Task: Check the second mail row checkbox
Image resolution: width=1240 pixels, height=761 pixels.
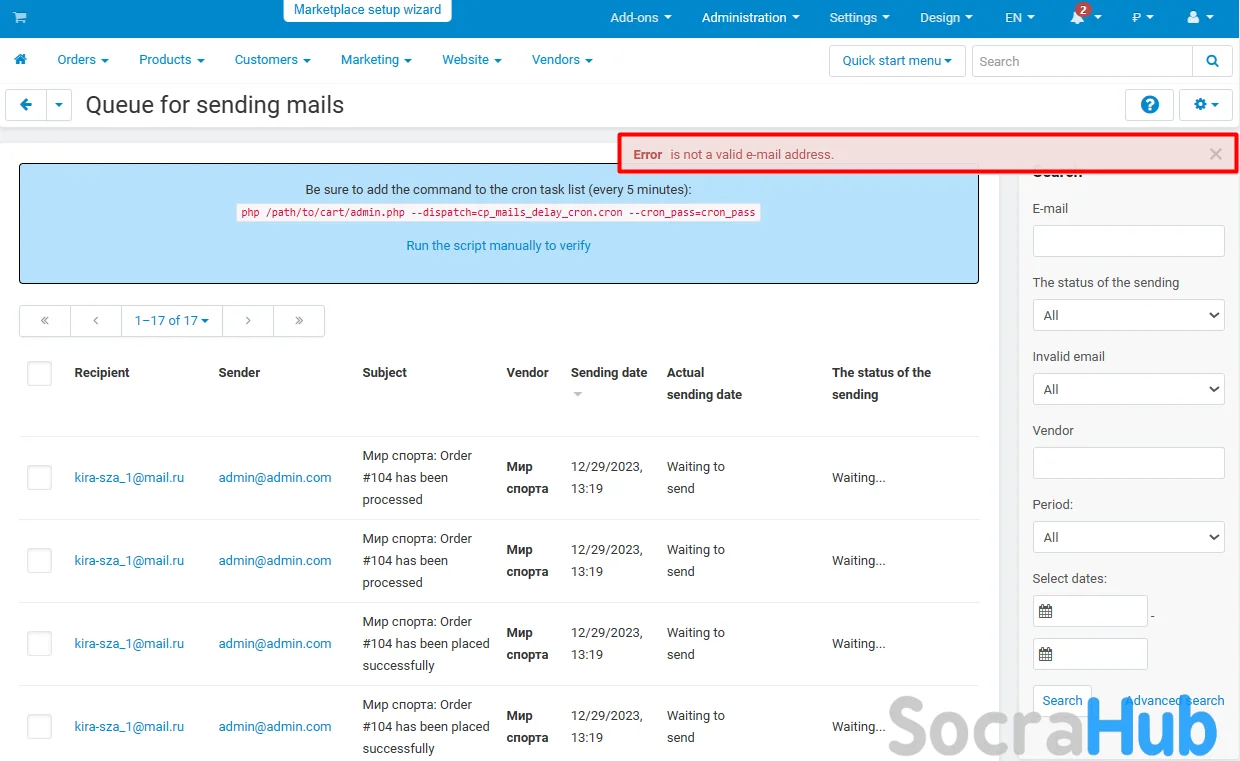Action: (x=39, y=561)
